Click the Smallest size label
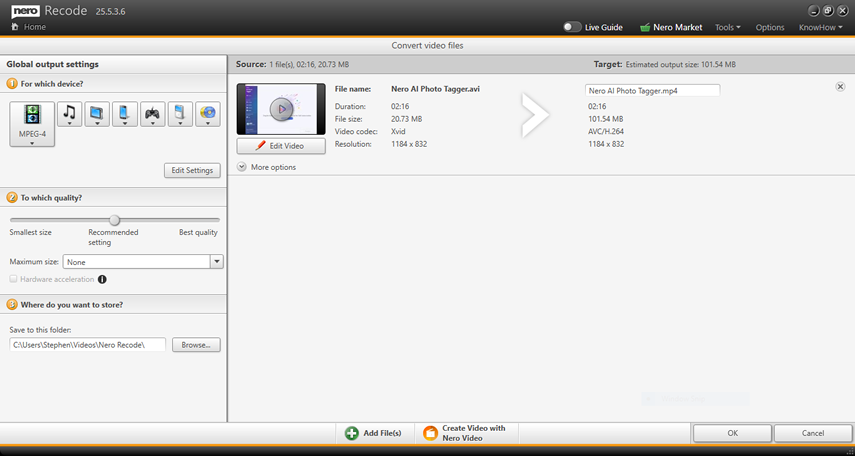Screen dimensions: 855x456 tap(31, 232)
